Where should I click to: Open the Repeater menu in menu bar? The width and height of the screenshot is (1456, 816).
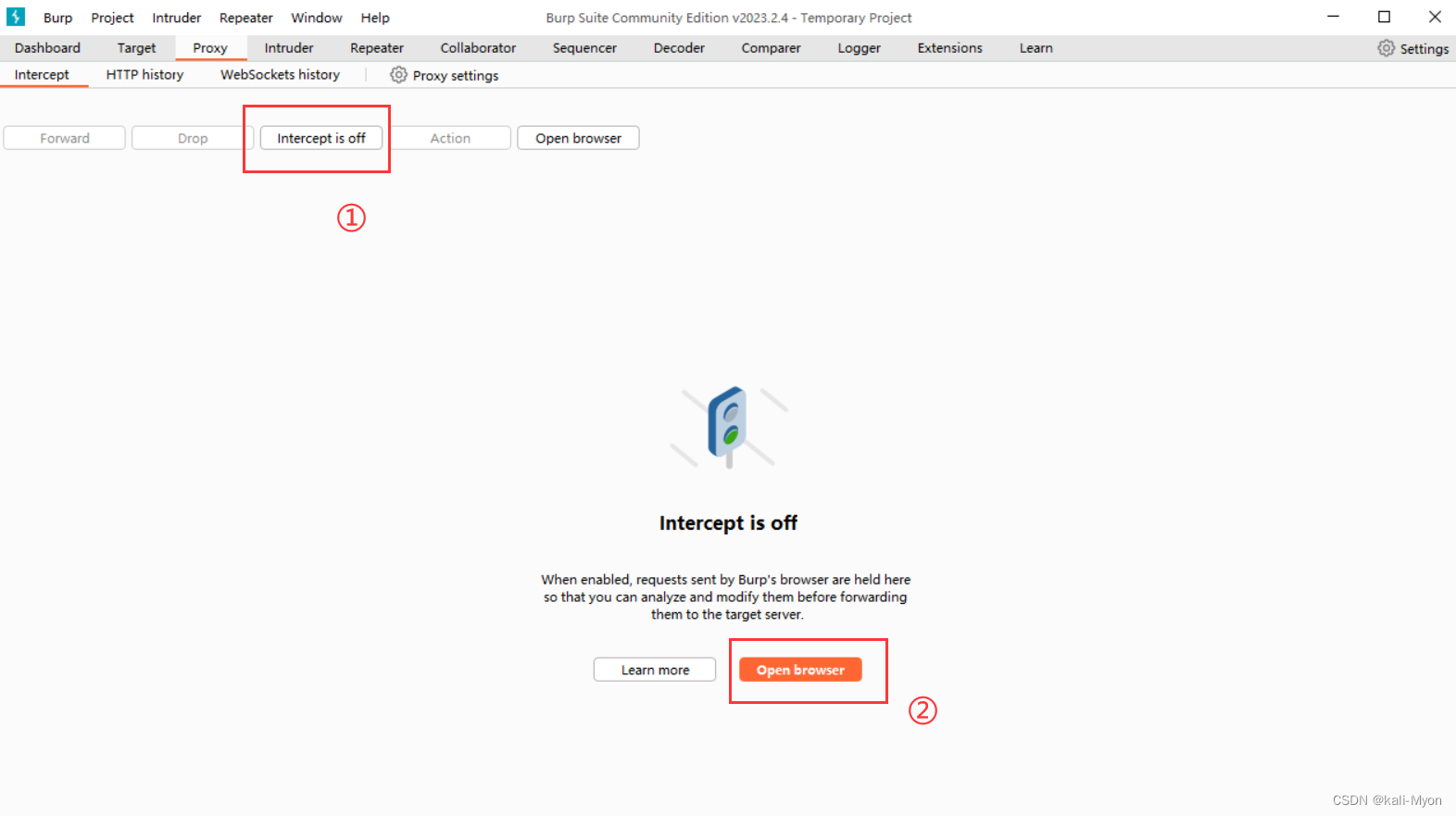pos(246,18)
